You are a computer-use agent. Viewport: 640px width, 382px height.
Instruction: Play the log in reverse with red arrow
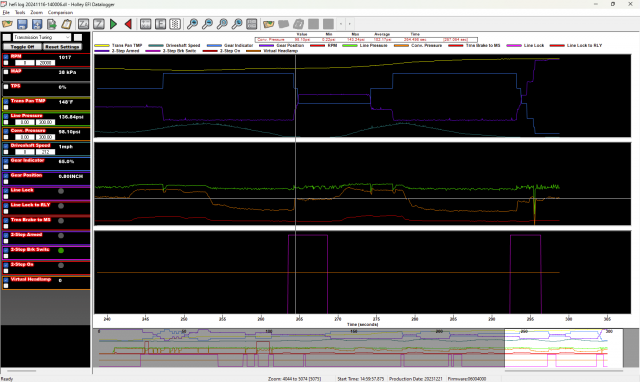click(128, 24)
